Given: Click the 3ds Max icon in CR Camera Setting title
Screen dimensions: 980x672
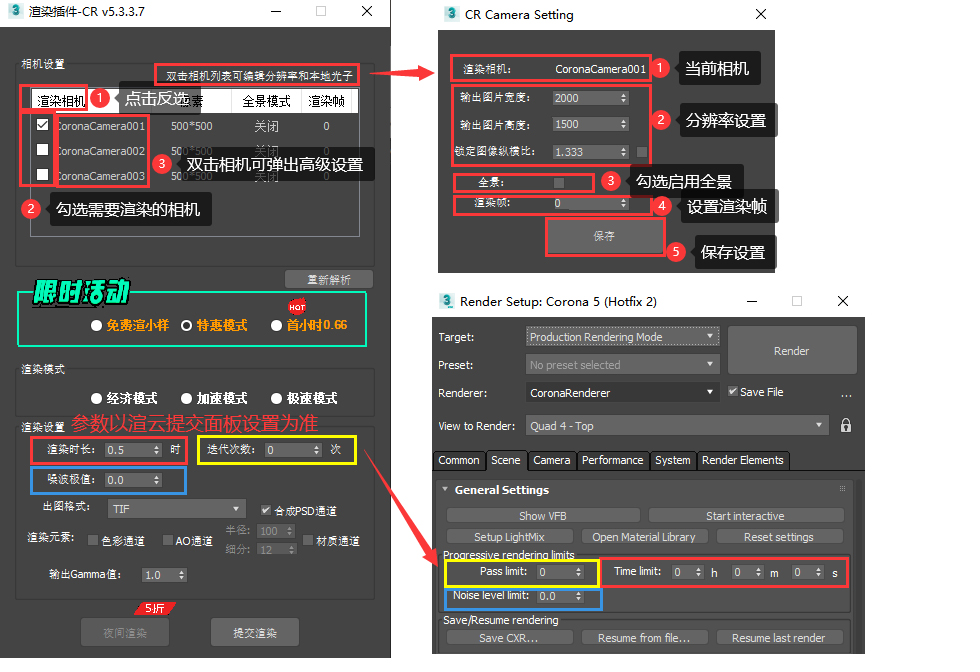Looking at the screenshot, I should [448, 15].
